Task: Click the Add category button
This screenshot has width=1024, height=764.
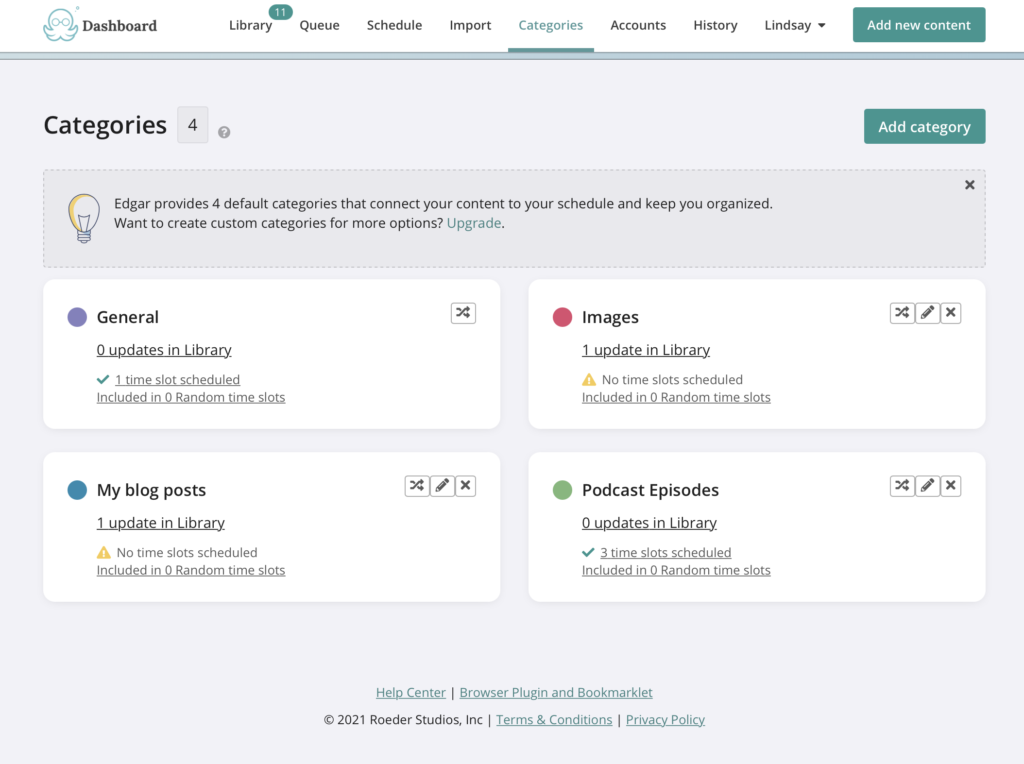Action: pos(924,126)
